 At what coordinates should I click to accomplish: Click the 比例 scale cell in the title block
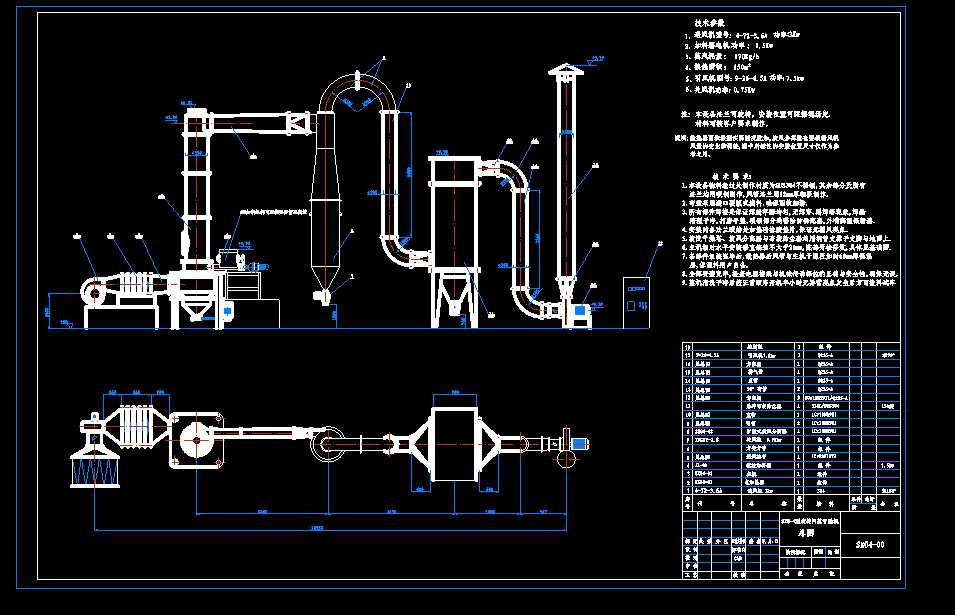pyautogui.click(x=820, y=552)
